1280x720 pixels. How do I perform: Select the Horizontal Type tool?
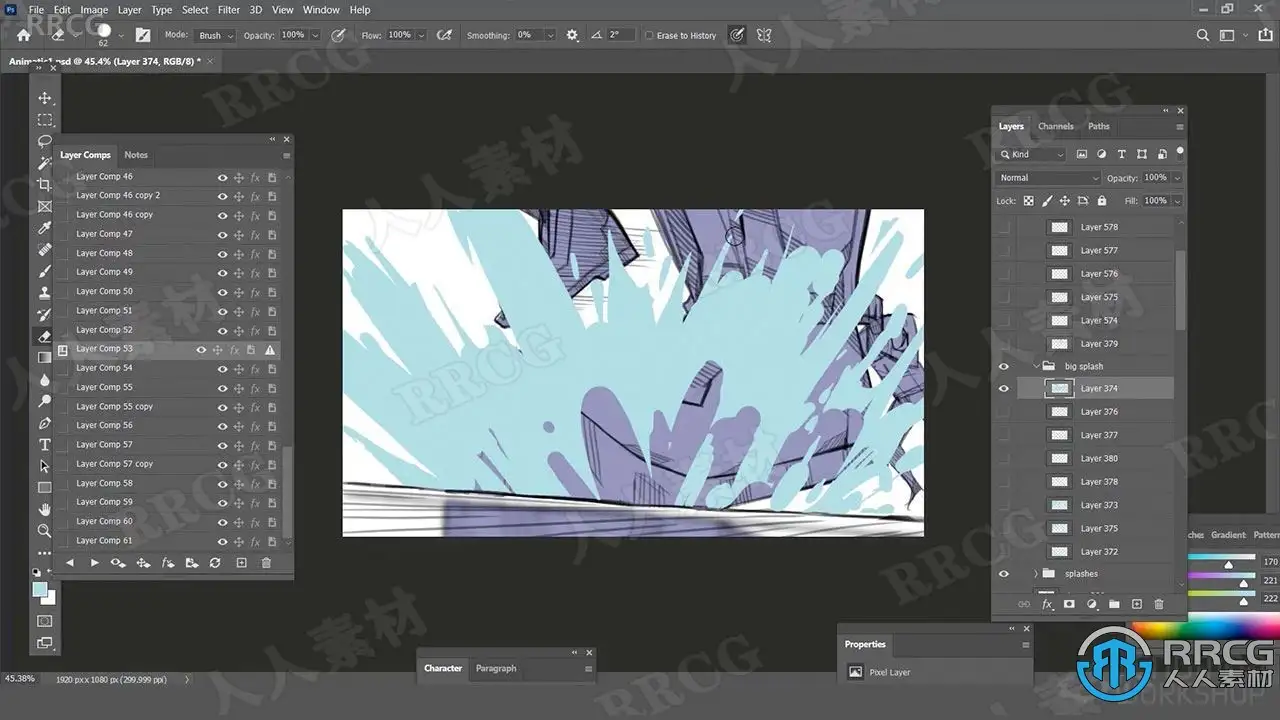(44, 444)
